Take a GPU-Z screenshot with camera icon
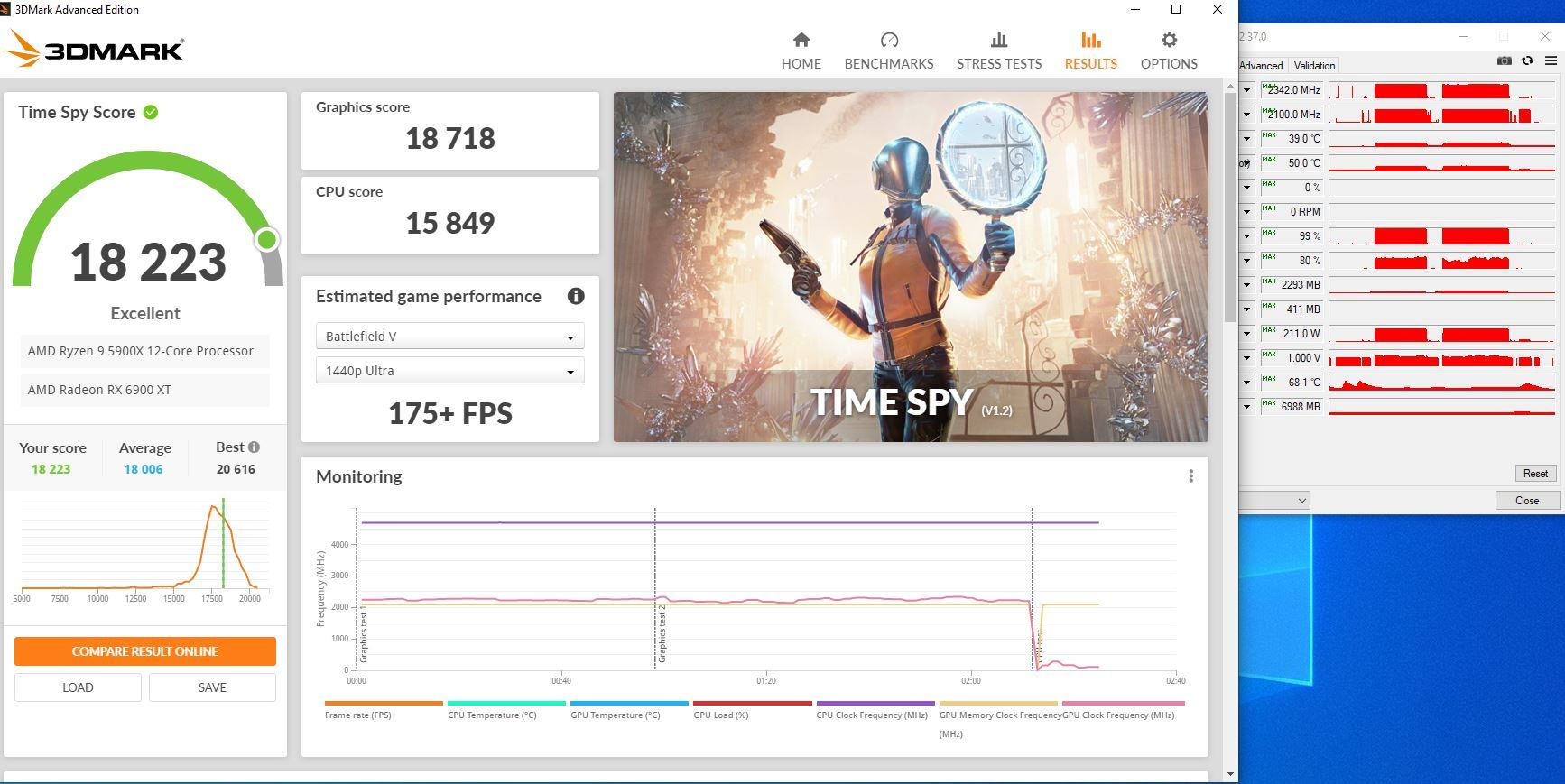Screen dimensions: 1565x784 (1505, 60)
